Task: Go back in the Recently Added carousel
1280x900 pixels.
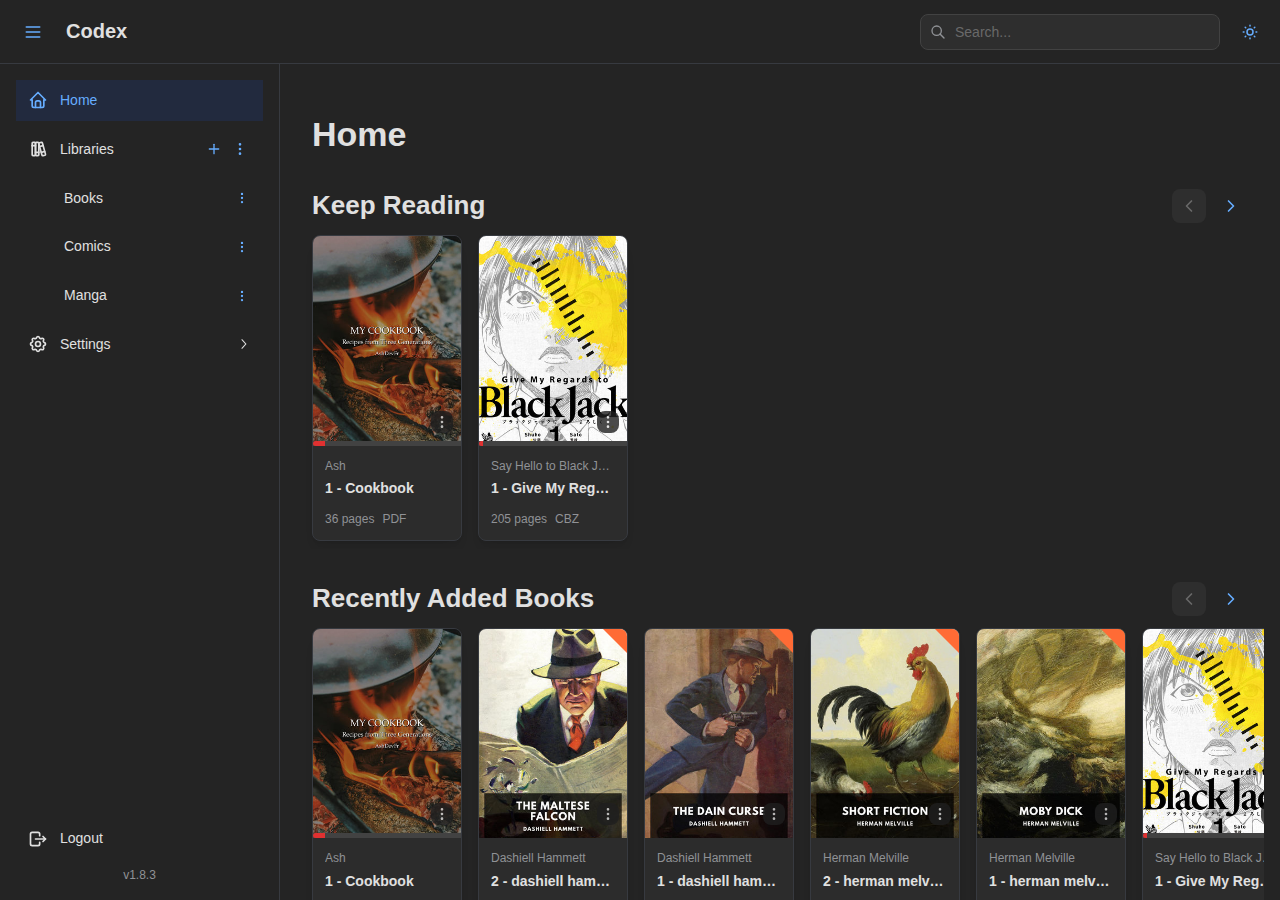Action: (x=1189, y=599)
